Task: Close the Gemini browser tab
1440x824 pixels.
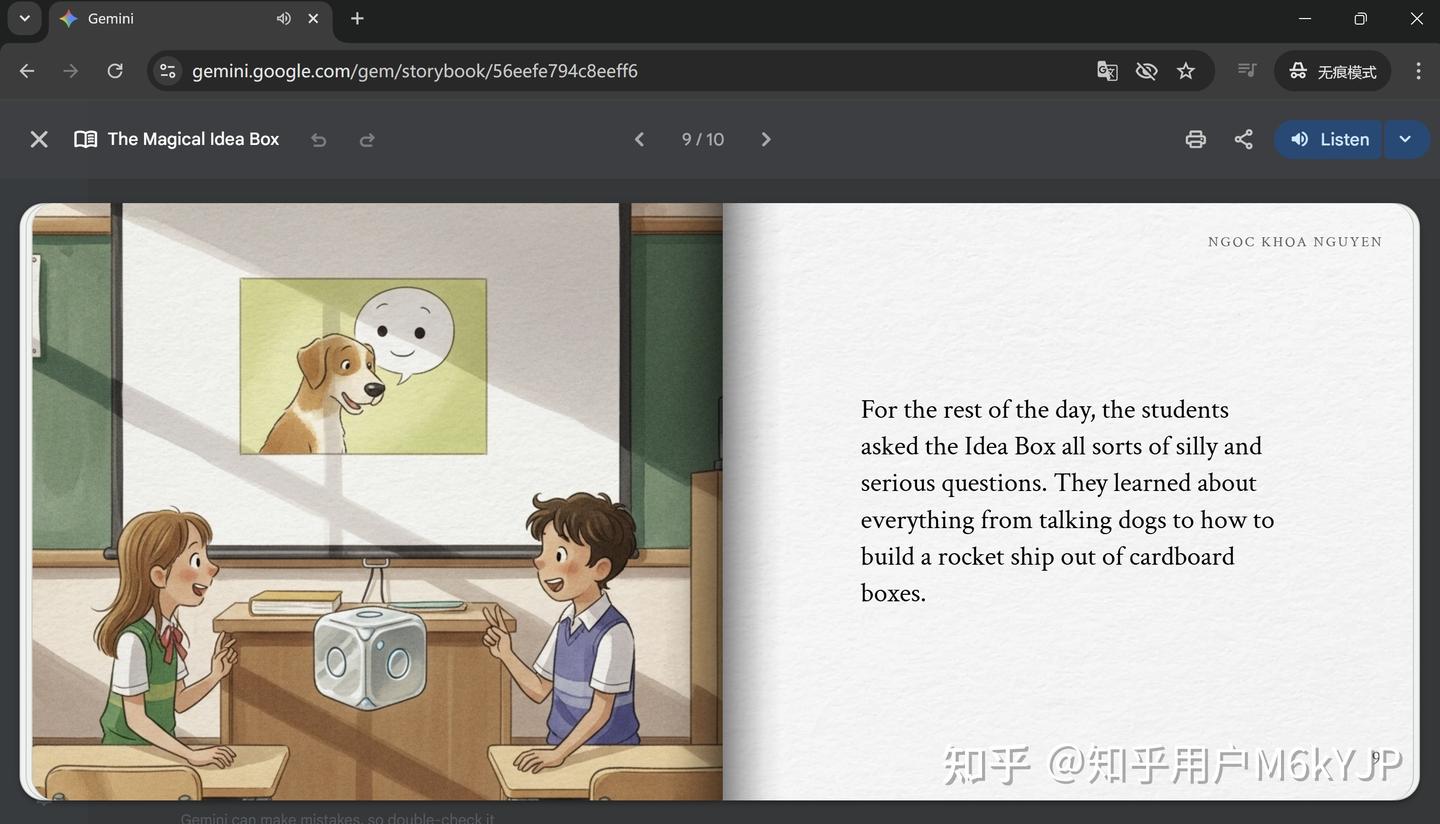Action: coord(313,19)
